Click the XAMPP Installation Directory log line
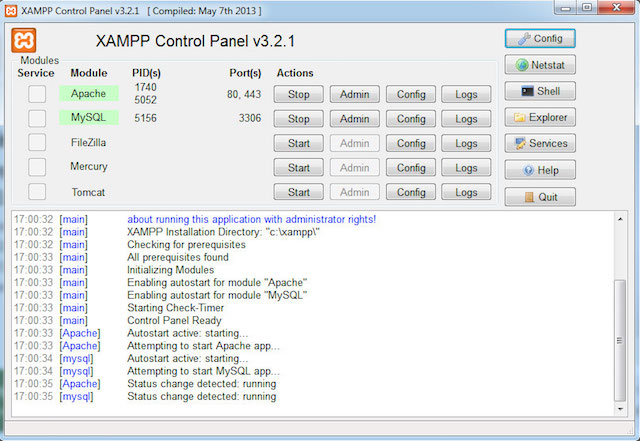640x441 pixels. click(x=223, y=232)
